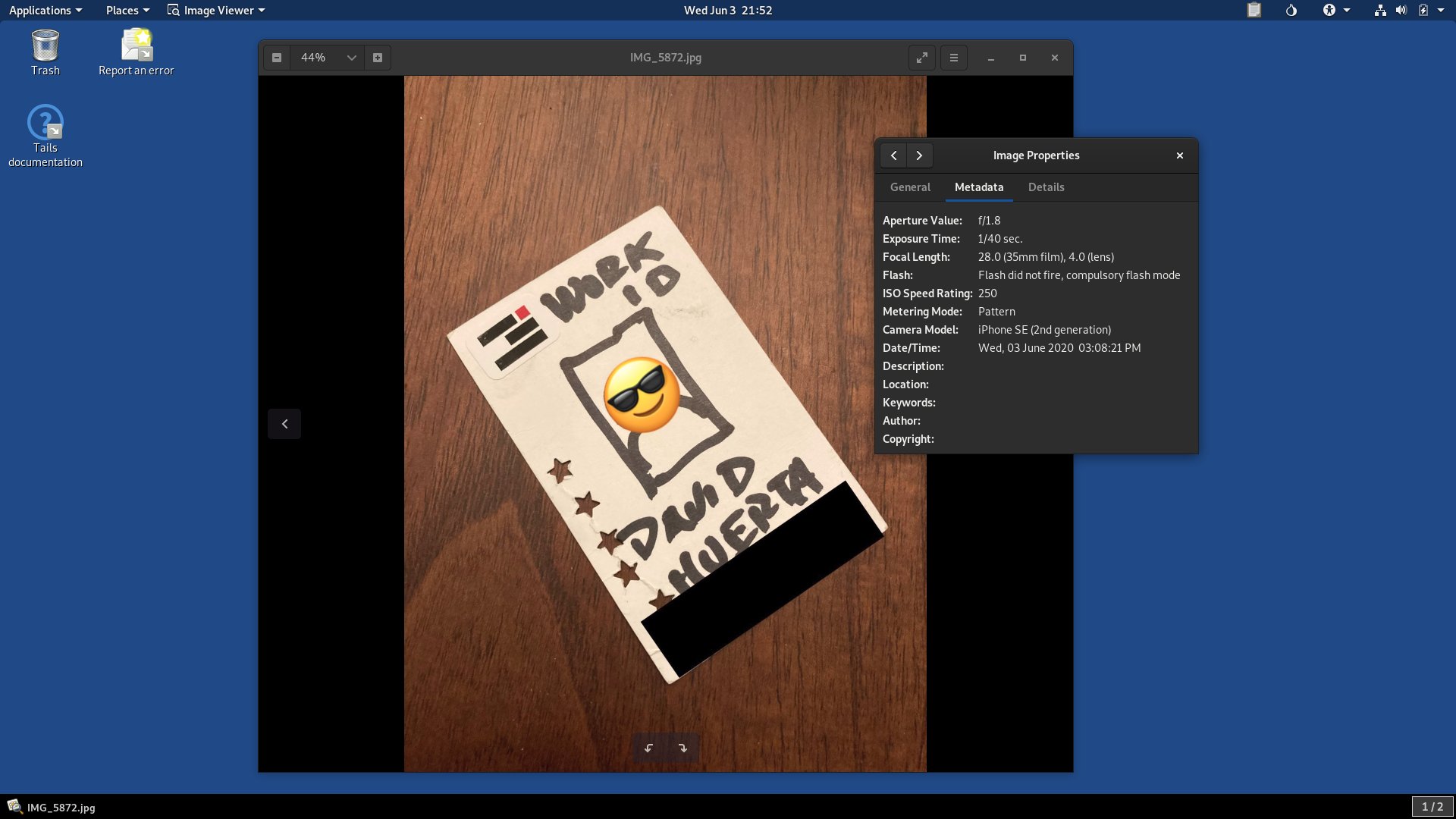Click the Pattern metering mode value
The width and height of the screenshot is (1456, 819).
coord(996,312)
